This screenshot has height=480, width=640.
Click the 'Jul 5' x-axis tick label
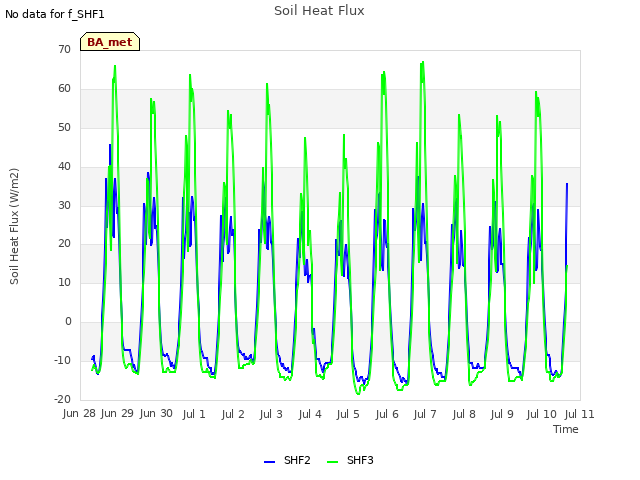348,414
